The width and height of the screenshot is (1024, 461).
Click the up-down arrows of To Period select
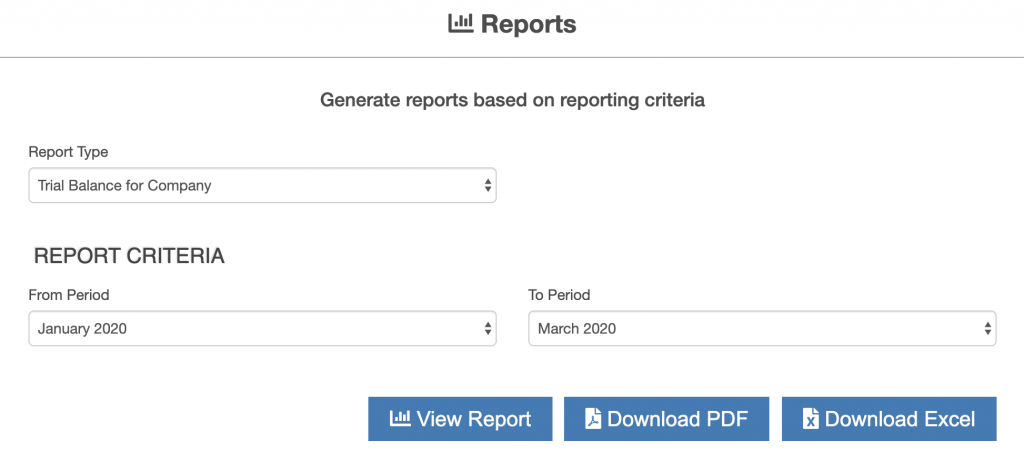coord(988,328)
